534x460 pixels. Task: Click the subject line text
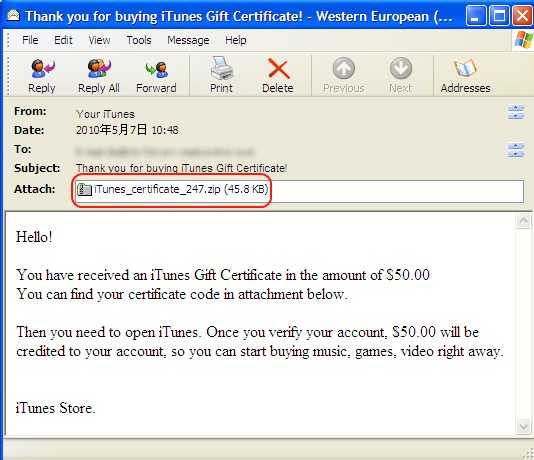click(x=181, y=168)
